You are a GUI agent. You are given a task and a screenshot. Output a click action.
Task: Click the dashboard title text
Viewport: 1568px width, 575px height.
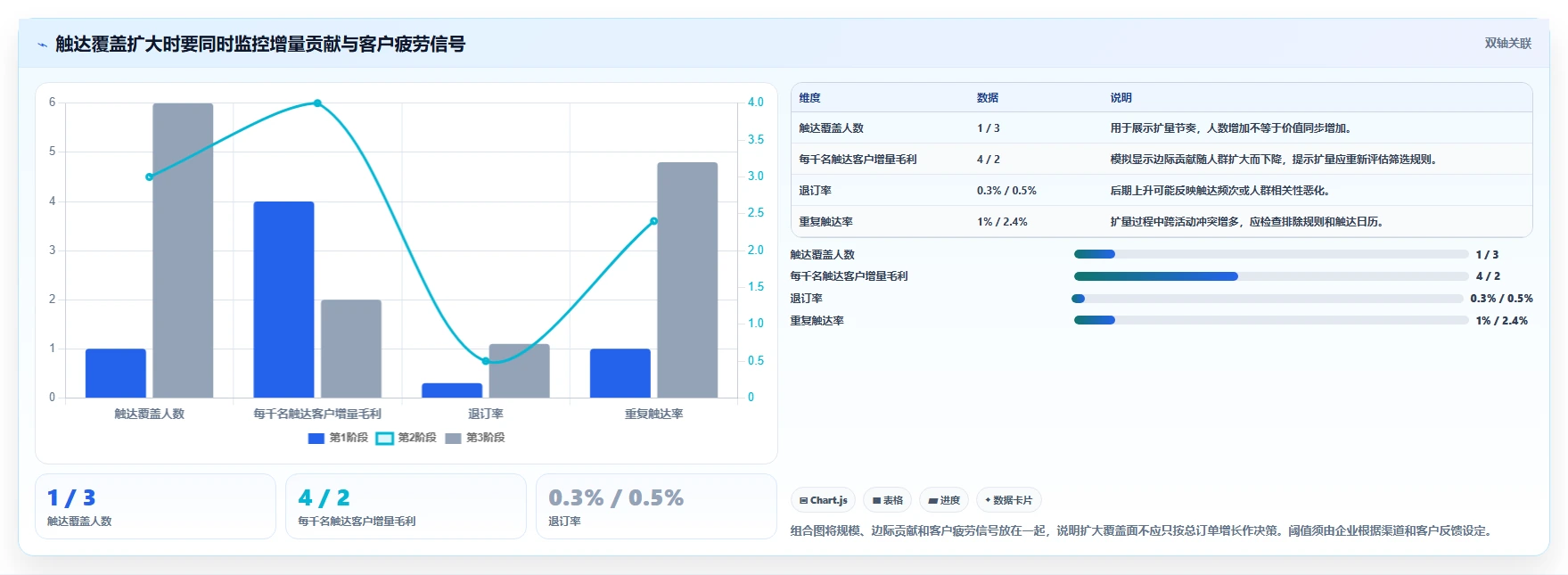point(260,44)
